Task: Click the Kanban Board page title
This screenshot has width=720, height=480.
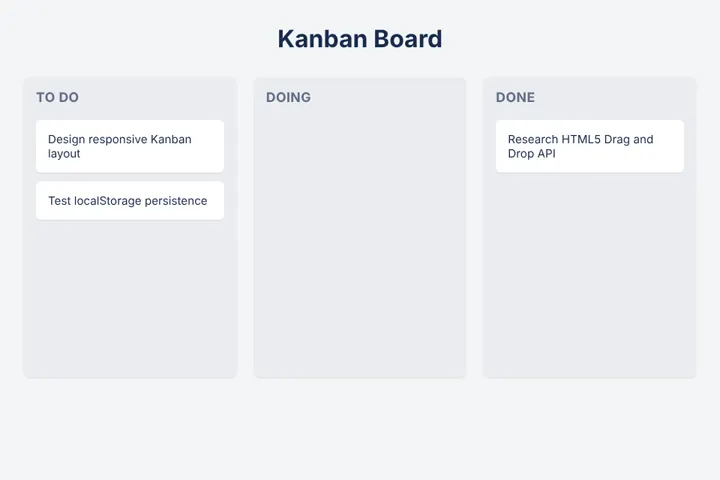Action: point(360,39)
